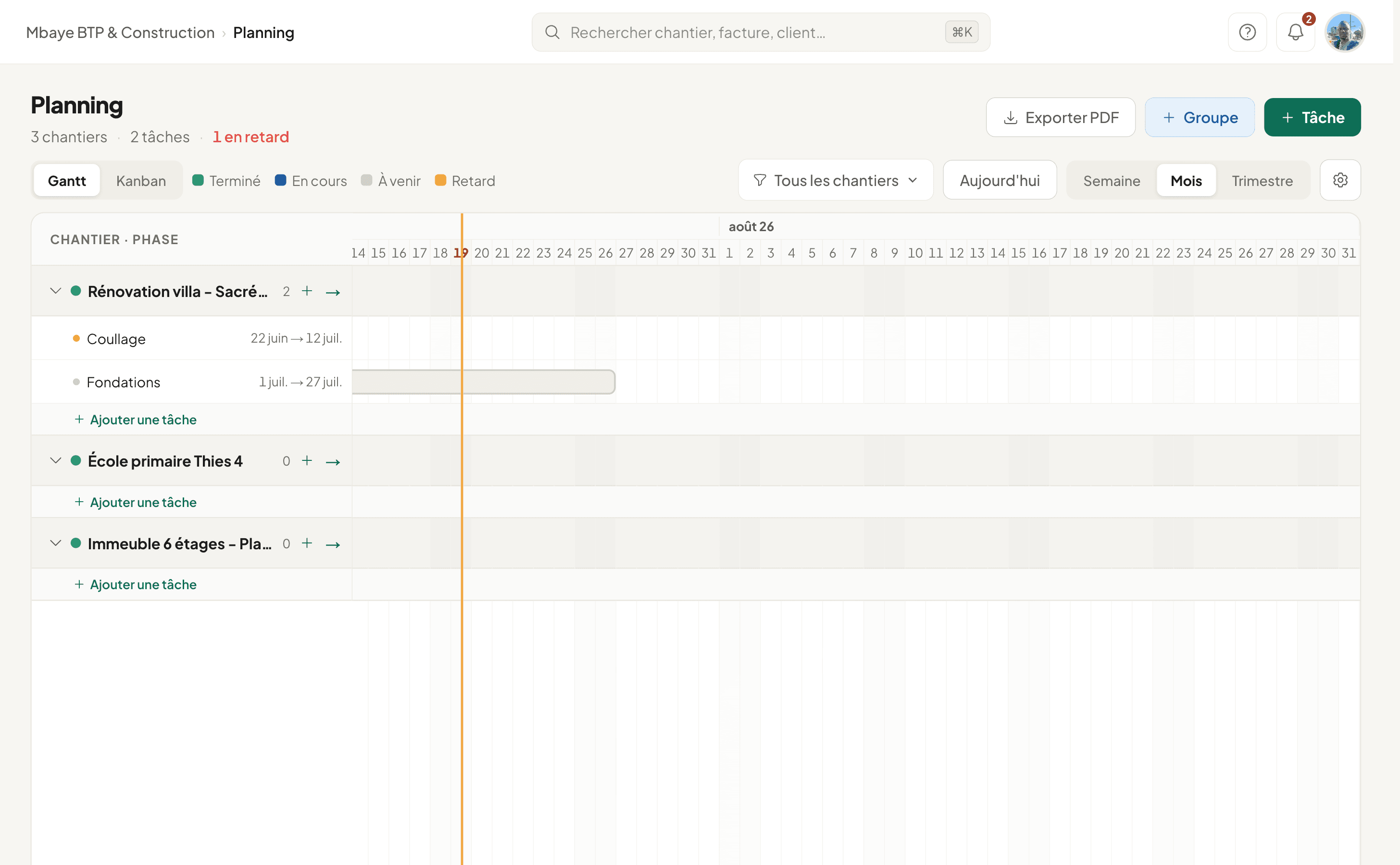Click arrow icon on Rénovation villa row

(x=333, y=292)
